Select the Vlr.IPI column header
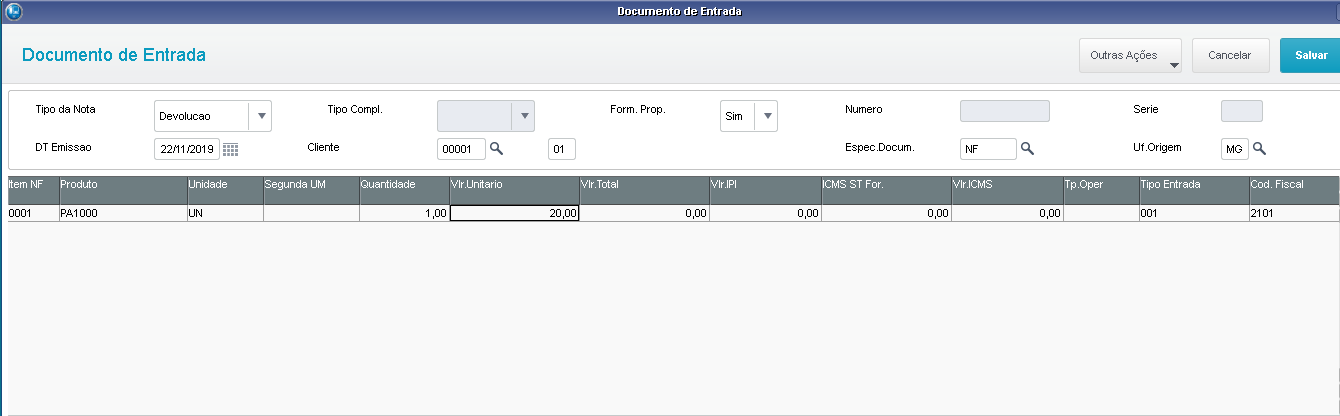The width and height of the screenshot is (1340, 416). pos(765,190)
